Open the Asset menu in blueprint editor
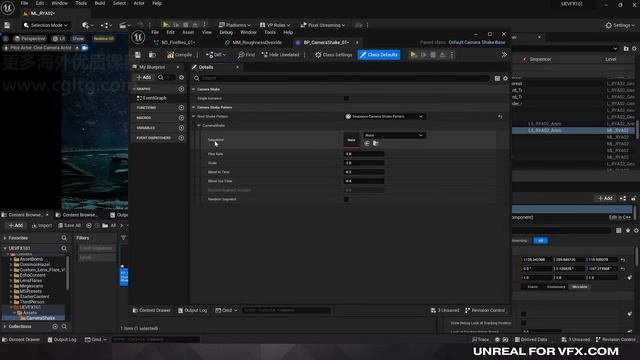 pos(188,32)
